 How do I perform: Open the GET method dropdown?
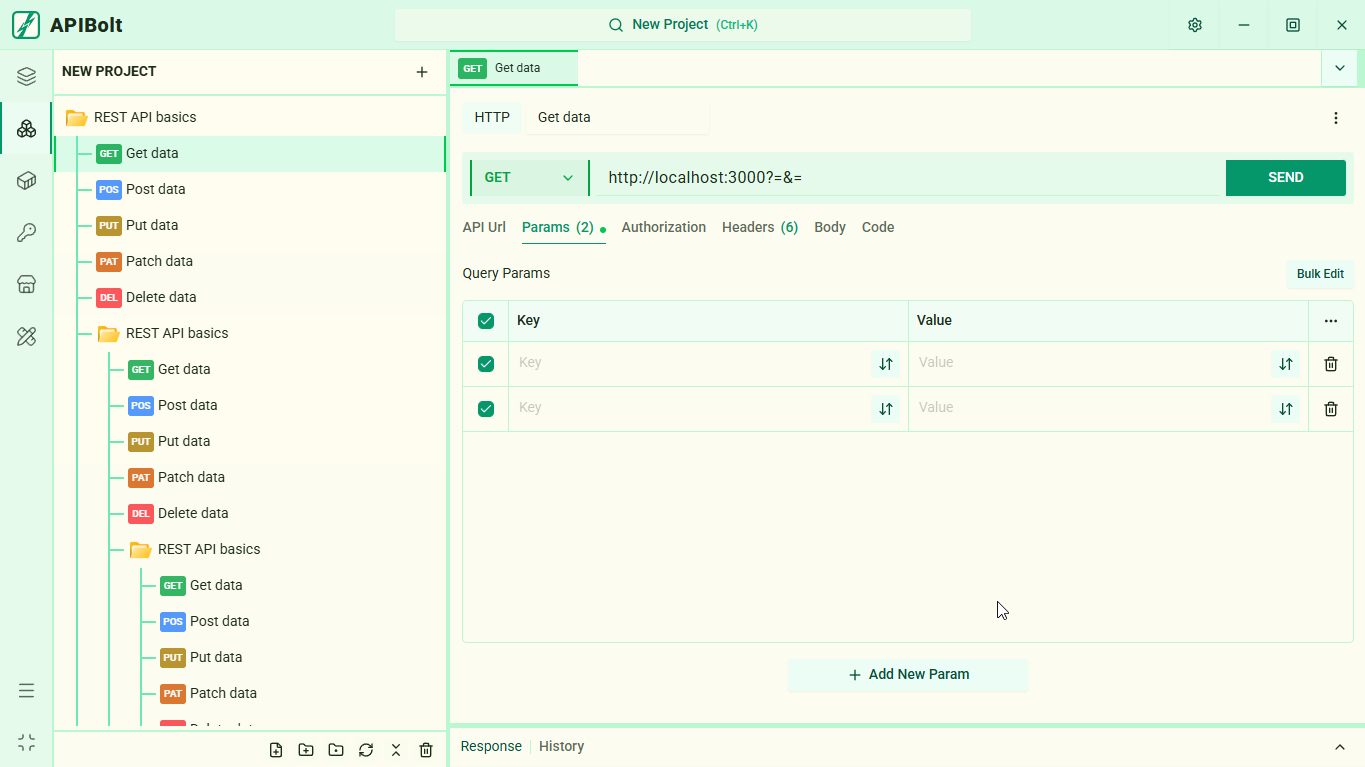click(529, 178)
